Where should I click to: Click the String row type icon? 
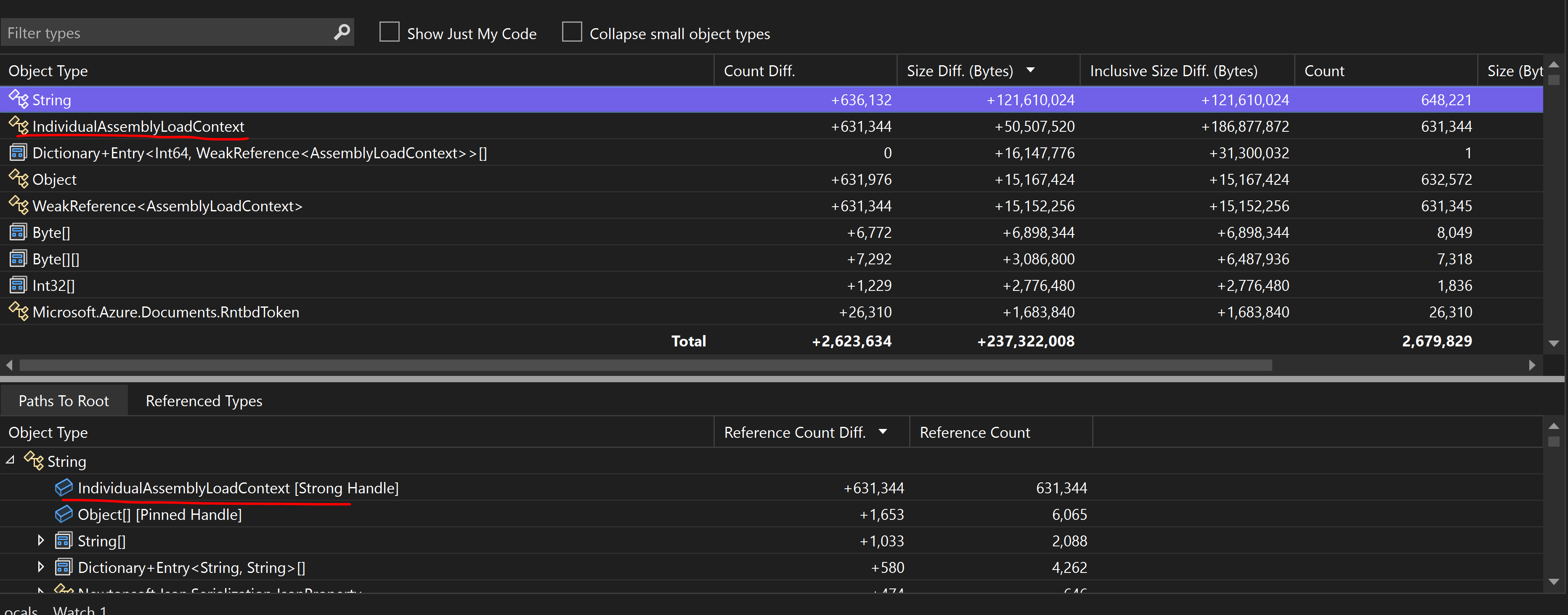[x=19, y=99]
